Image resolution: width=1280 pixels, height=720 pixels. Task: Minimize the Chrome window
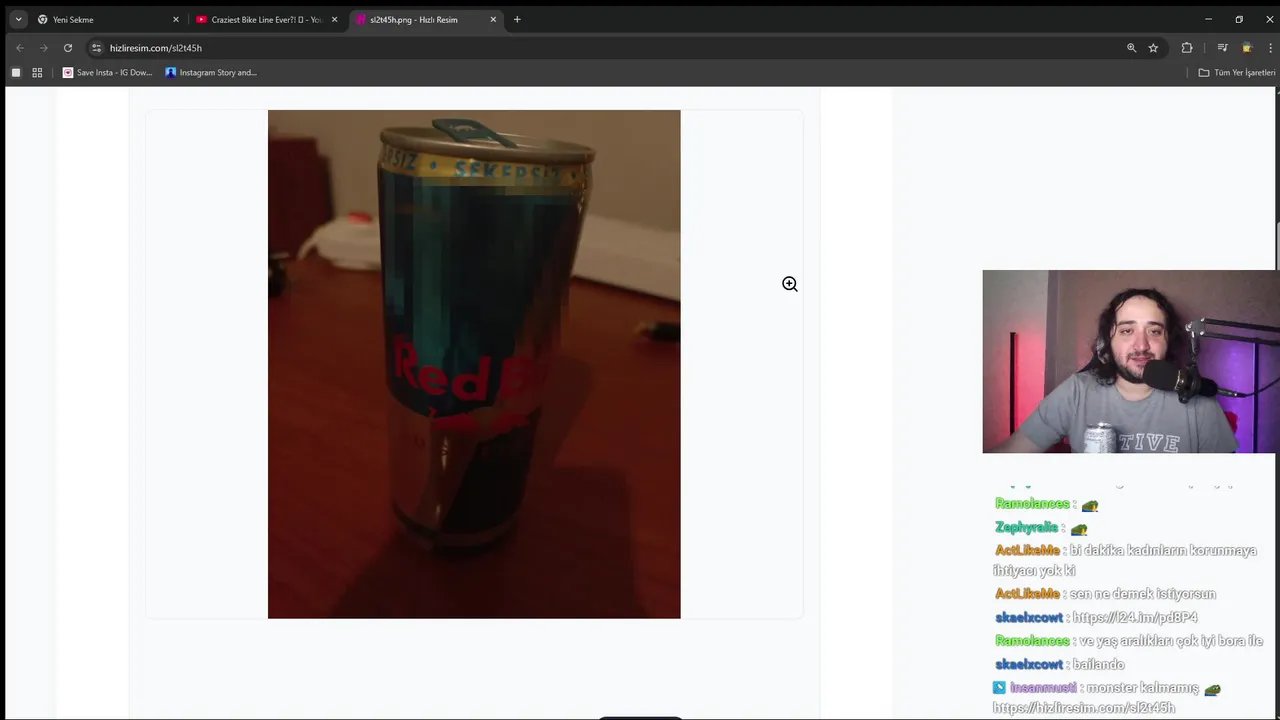coord(1208,19)
